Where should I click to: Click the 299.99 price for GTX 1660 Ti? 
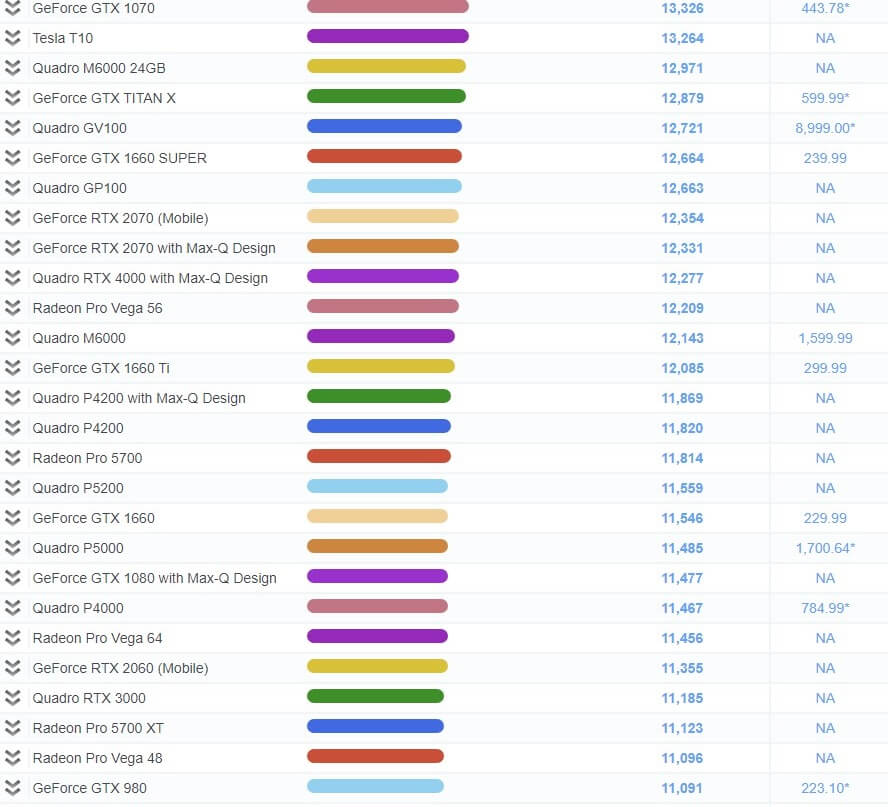pyautogui.click(x=826, y=368)
